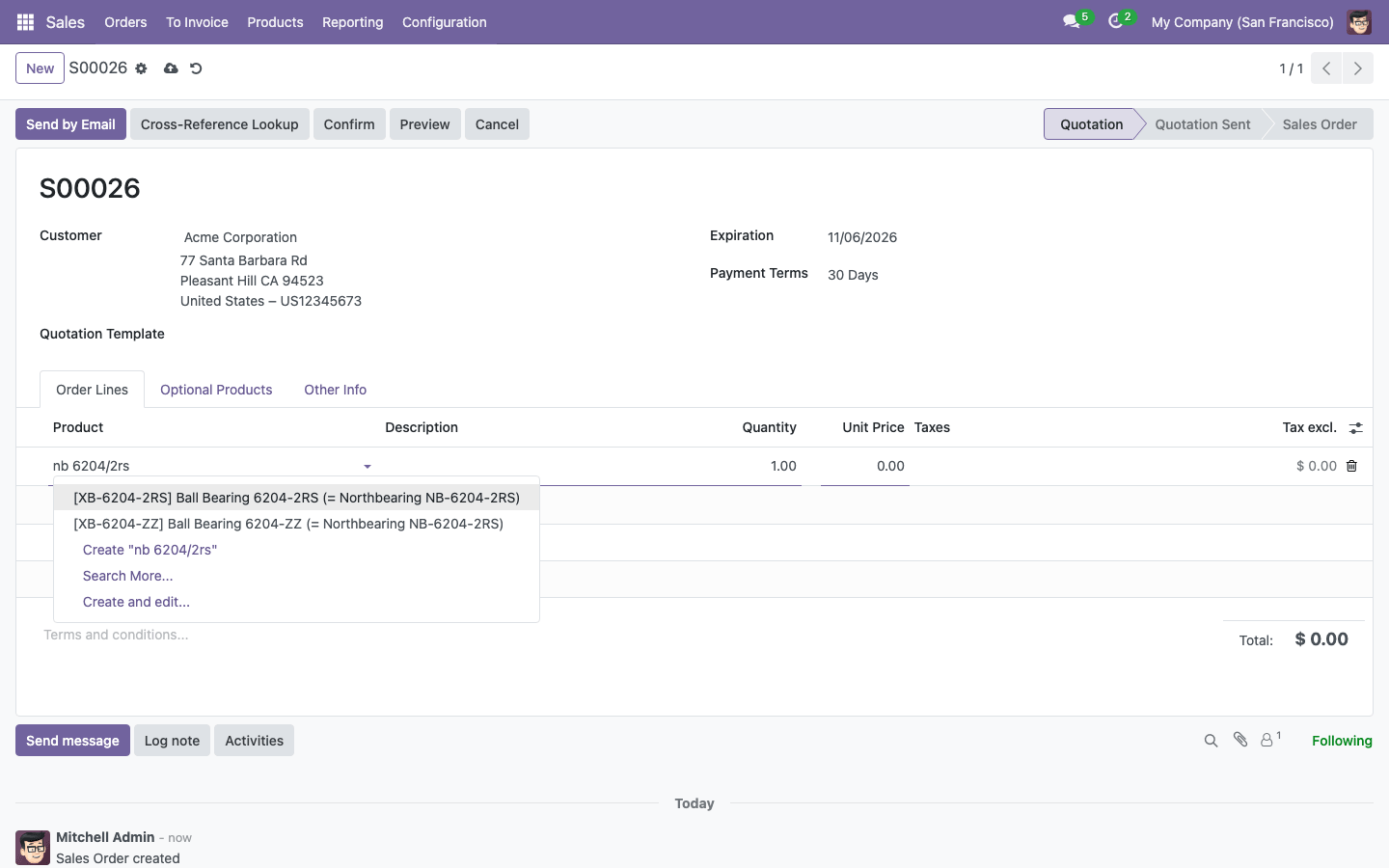
Task: Open the Reporting menu
Action: [x=352, y=22]
